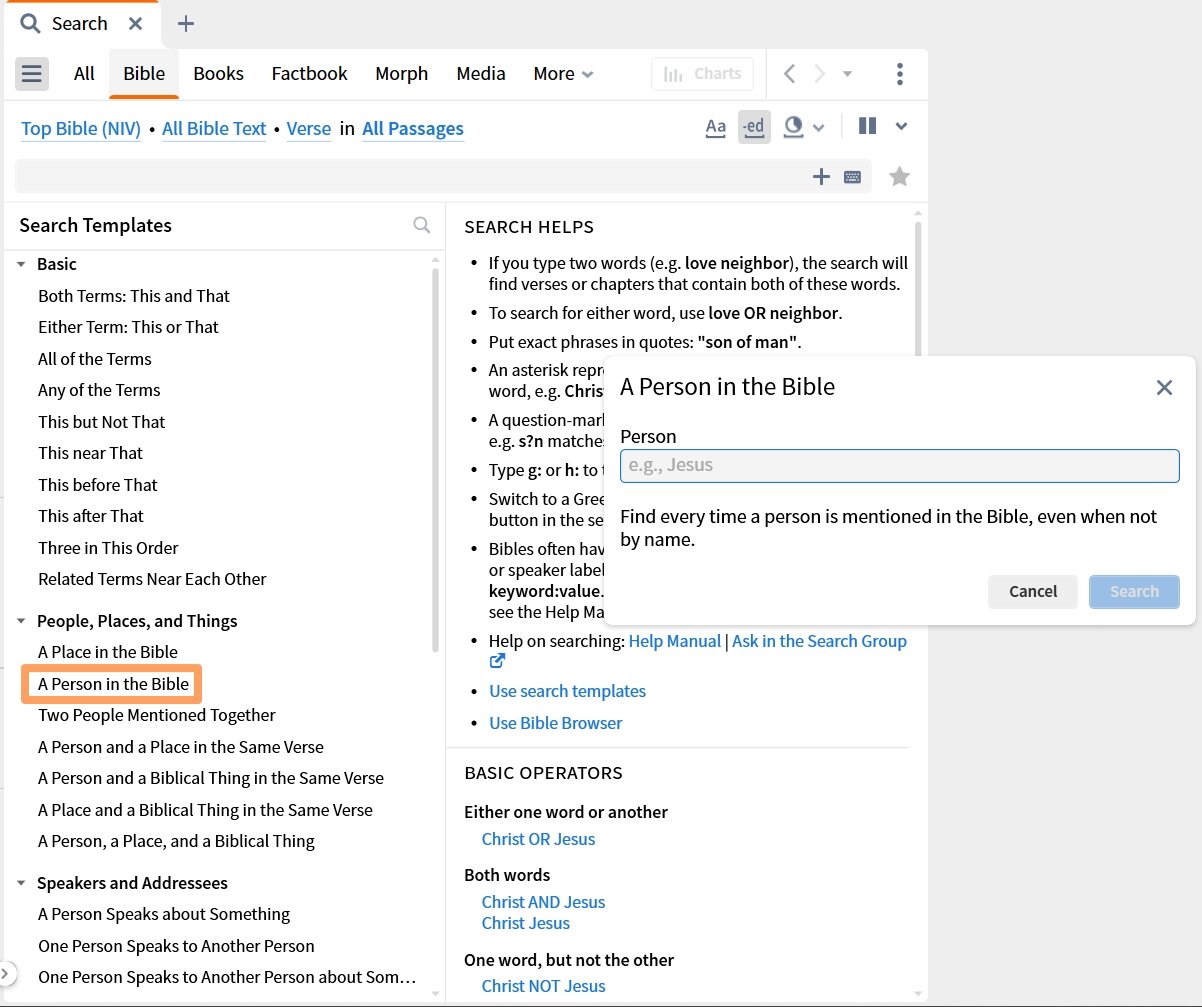Open the Help Manual link

pyautogui.click(x=674, y=641)
